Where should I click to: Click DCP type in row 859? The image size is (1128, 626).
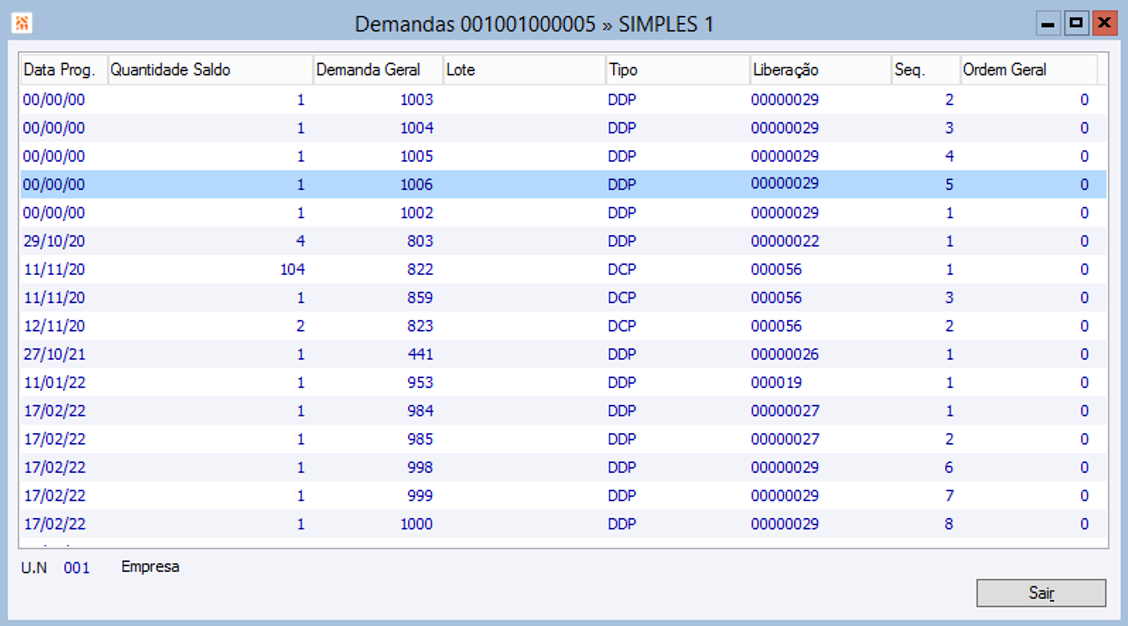click(622, 298)
